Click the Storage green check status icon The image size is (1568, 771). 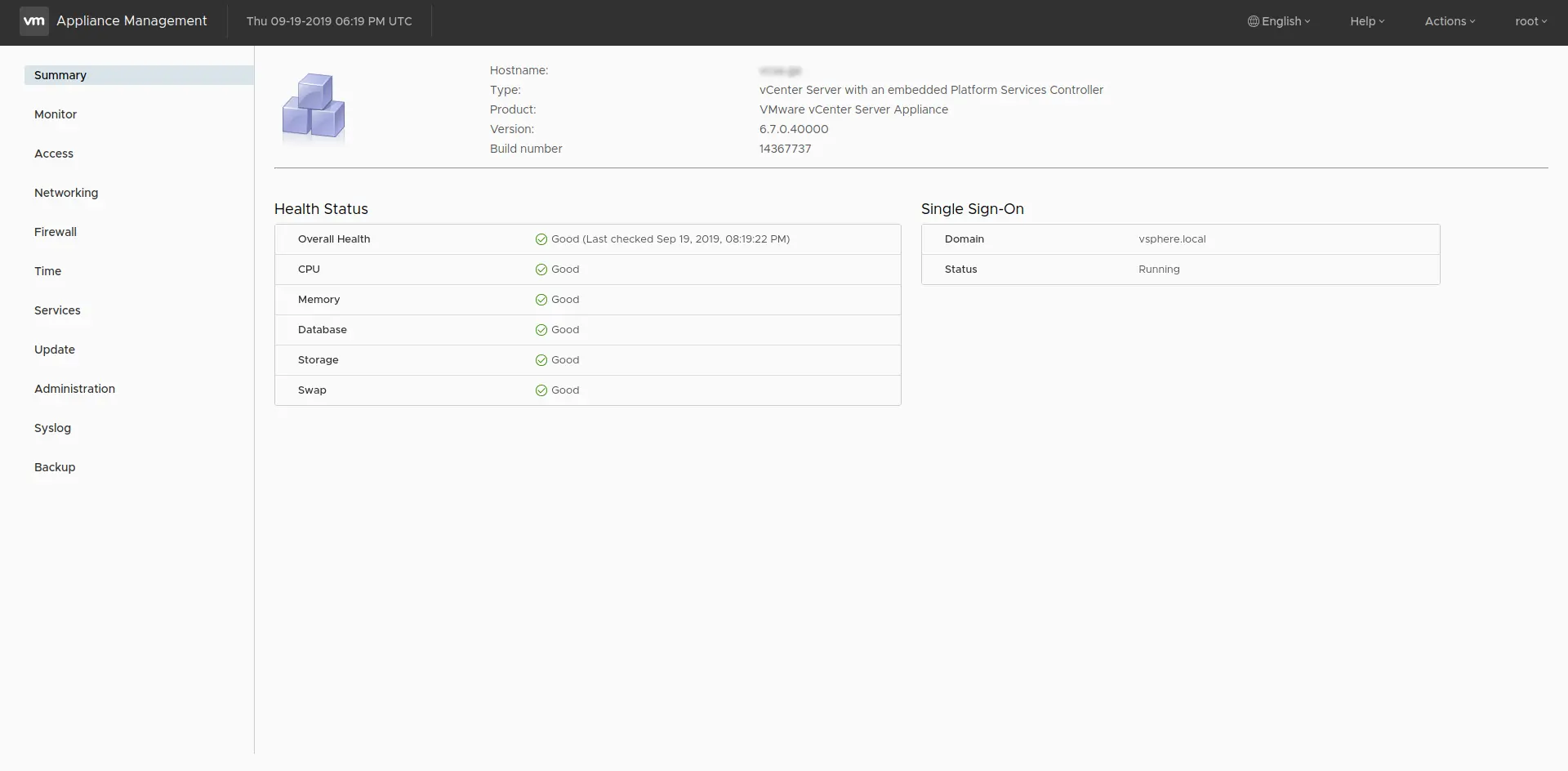click(541, 360)
